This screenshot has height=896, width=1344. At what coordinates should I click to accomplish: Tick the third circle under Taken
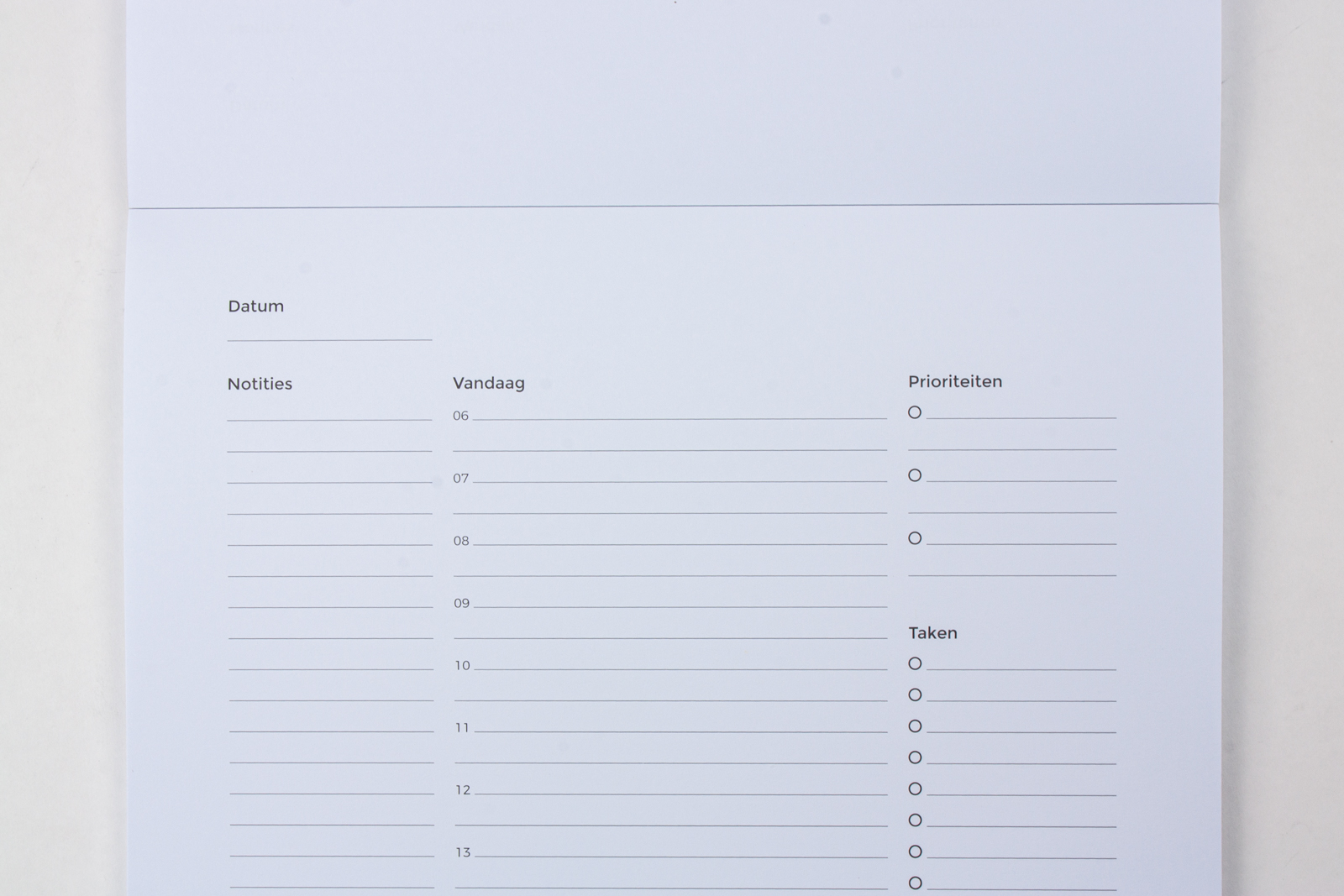coord(915,726)
